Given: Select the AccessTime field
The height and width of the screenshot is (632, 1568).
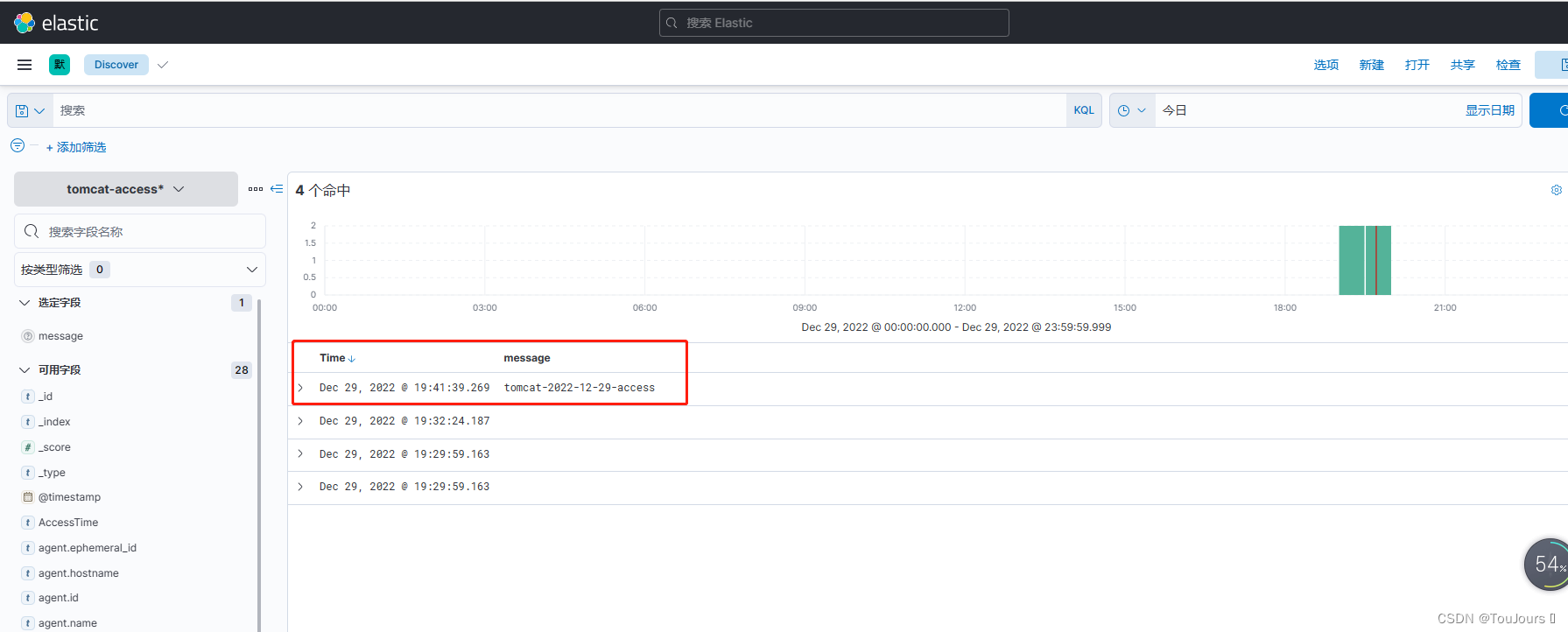Looking at the screenshot, I should (68, 523).
